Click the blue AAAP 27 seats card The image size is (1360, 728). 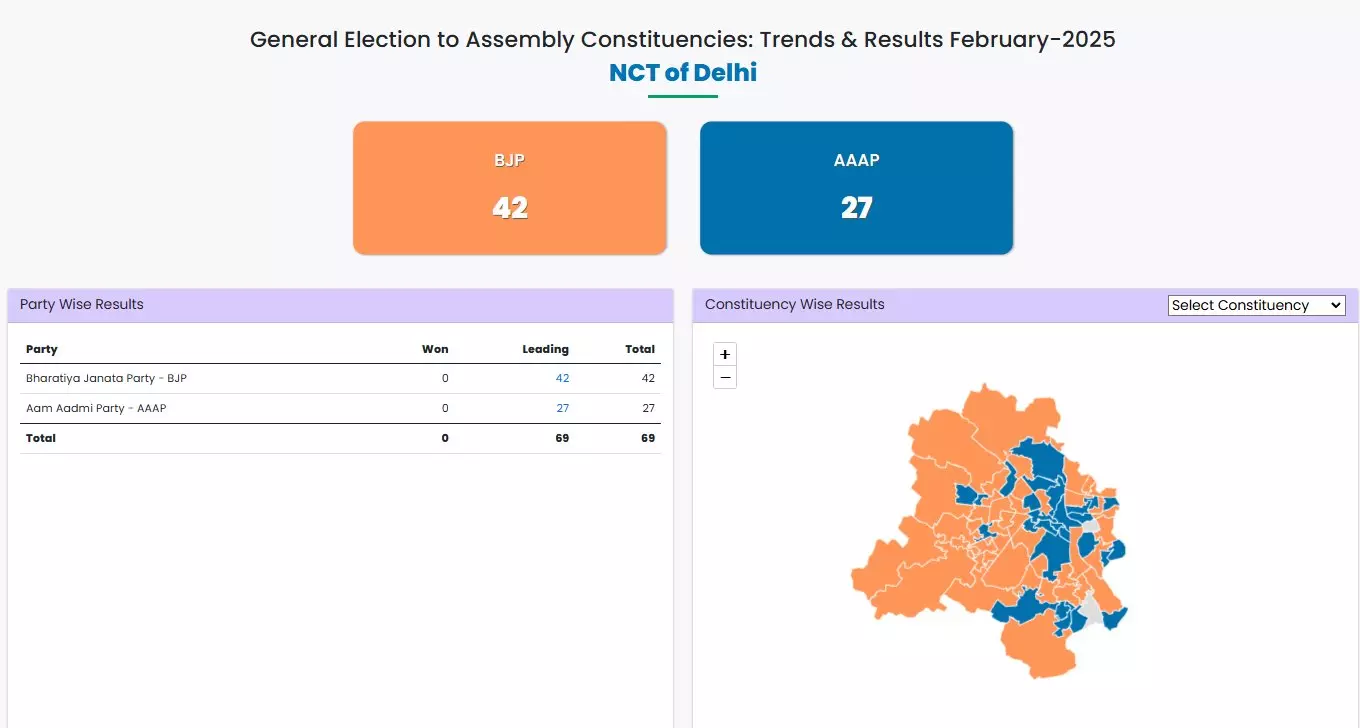click(856, 188)
